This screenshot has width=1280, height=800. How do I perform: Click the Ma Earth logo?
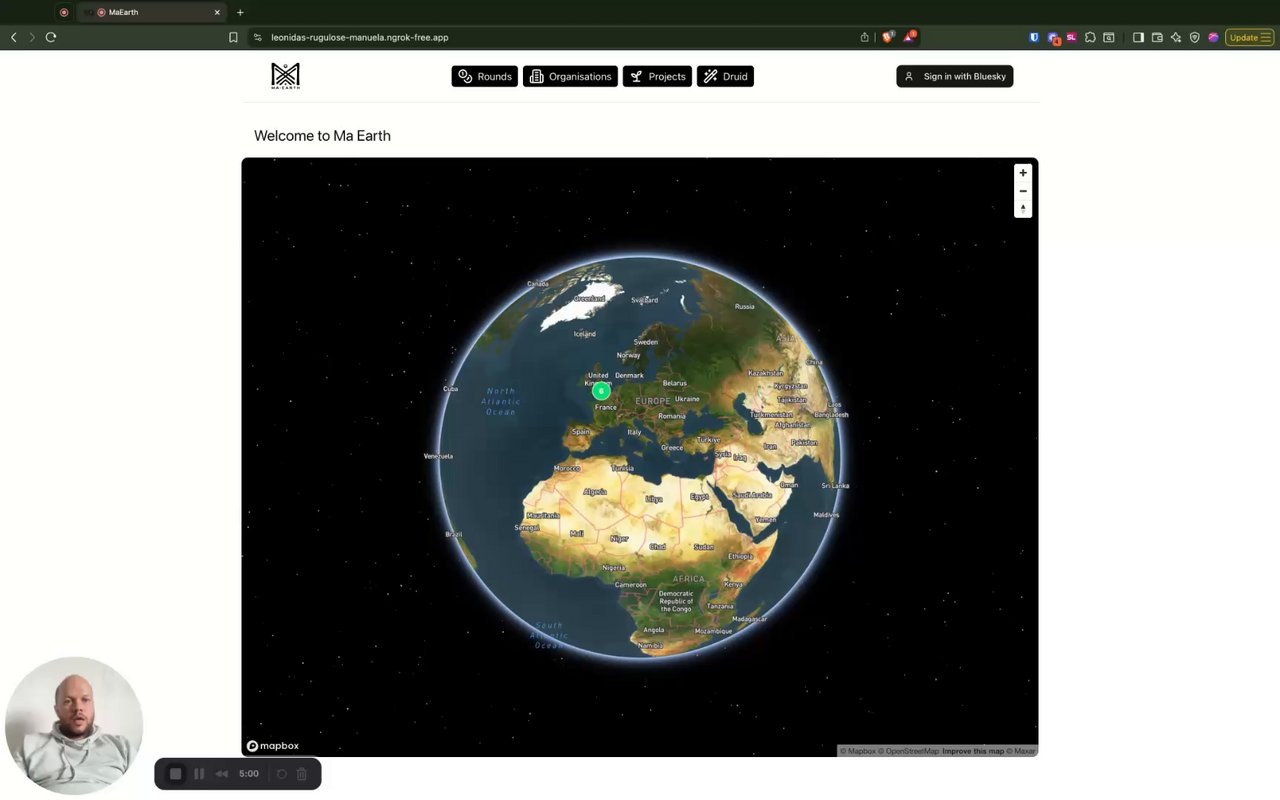coord(285,76)
